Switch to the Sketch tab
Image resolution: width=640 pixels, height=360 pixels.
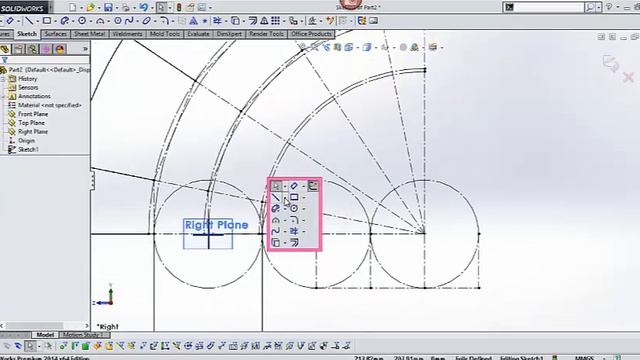click(27, 34)
